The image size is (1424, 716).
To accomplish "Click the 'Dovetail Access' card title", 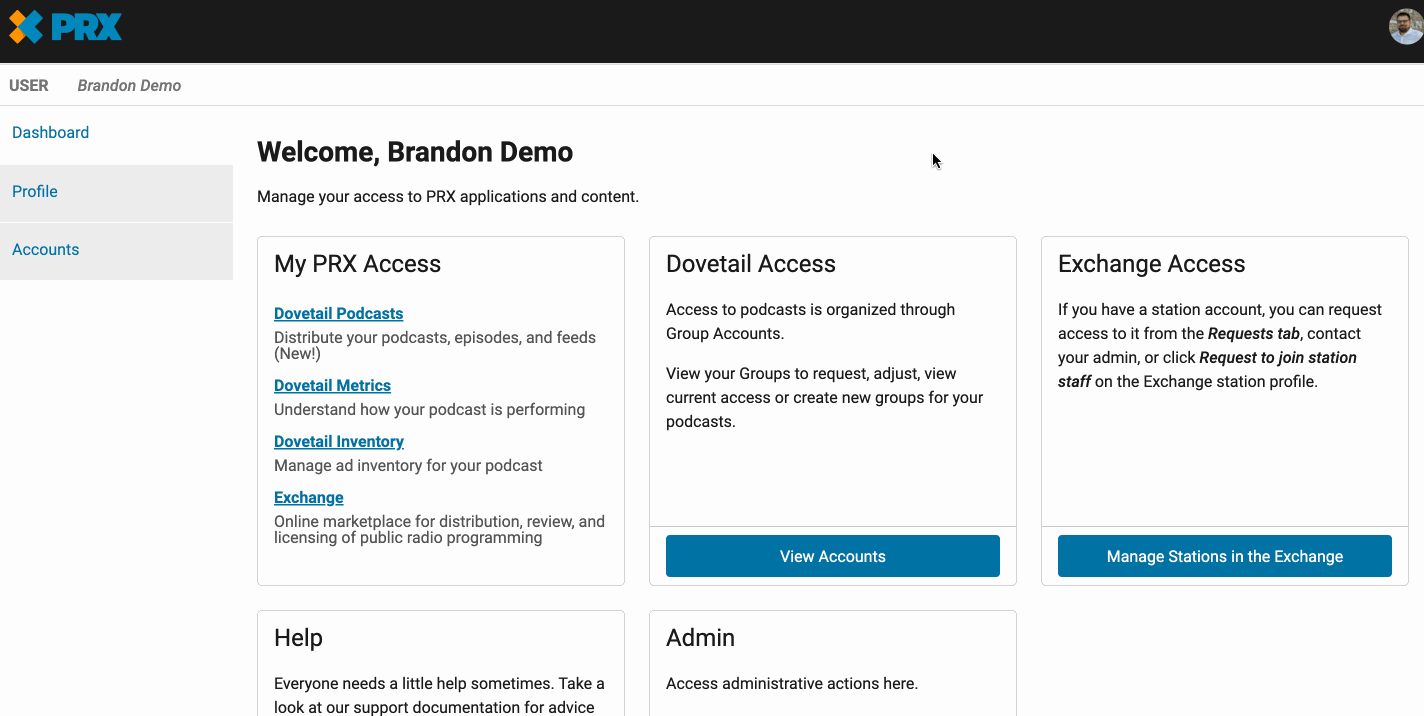I will pos(751,264).
